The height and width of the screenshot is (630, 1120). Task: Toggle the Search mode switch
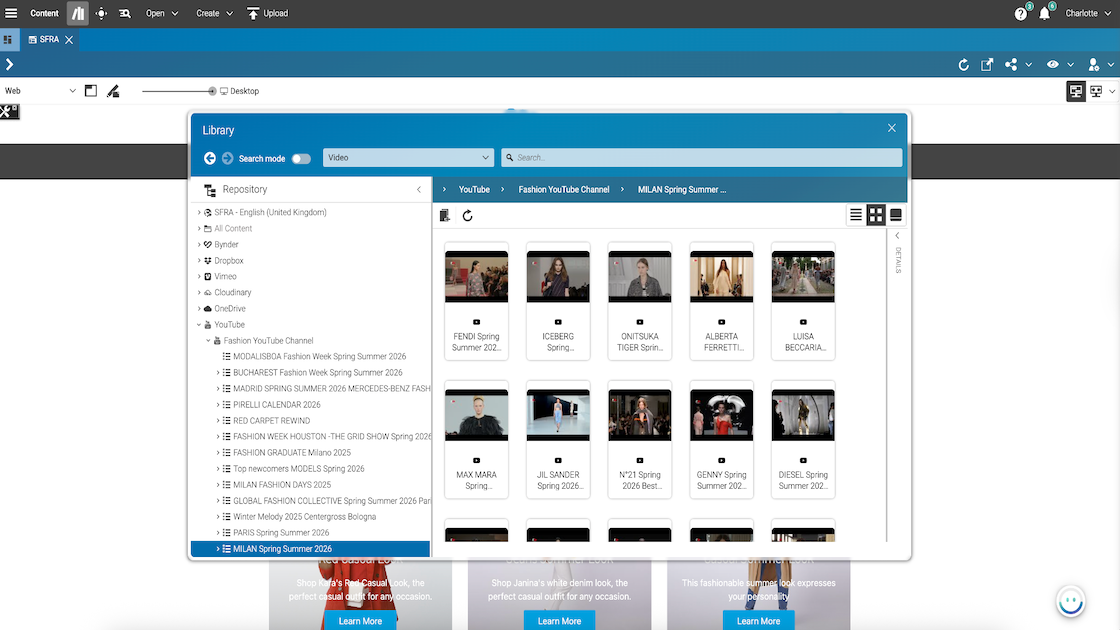(300, 158)
